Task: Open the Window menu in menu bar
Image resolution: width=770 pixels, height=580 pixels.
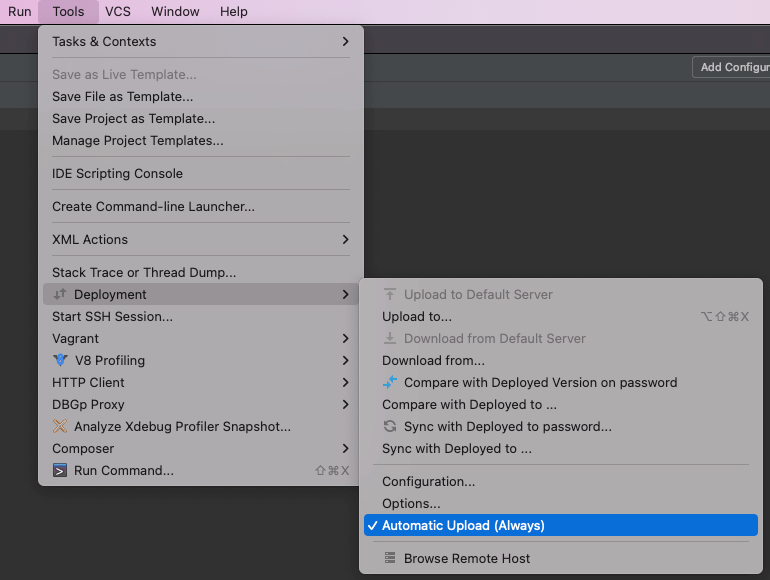Action: (x=175, y=12)
